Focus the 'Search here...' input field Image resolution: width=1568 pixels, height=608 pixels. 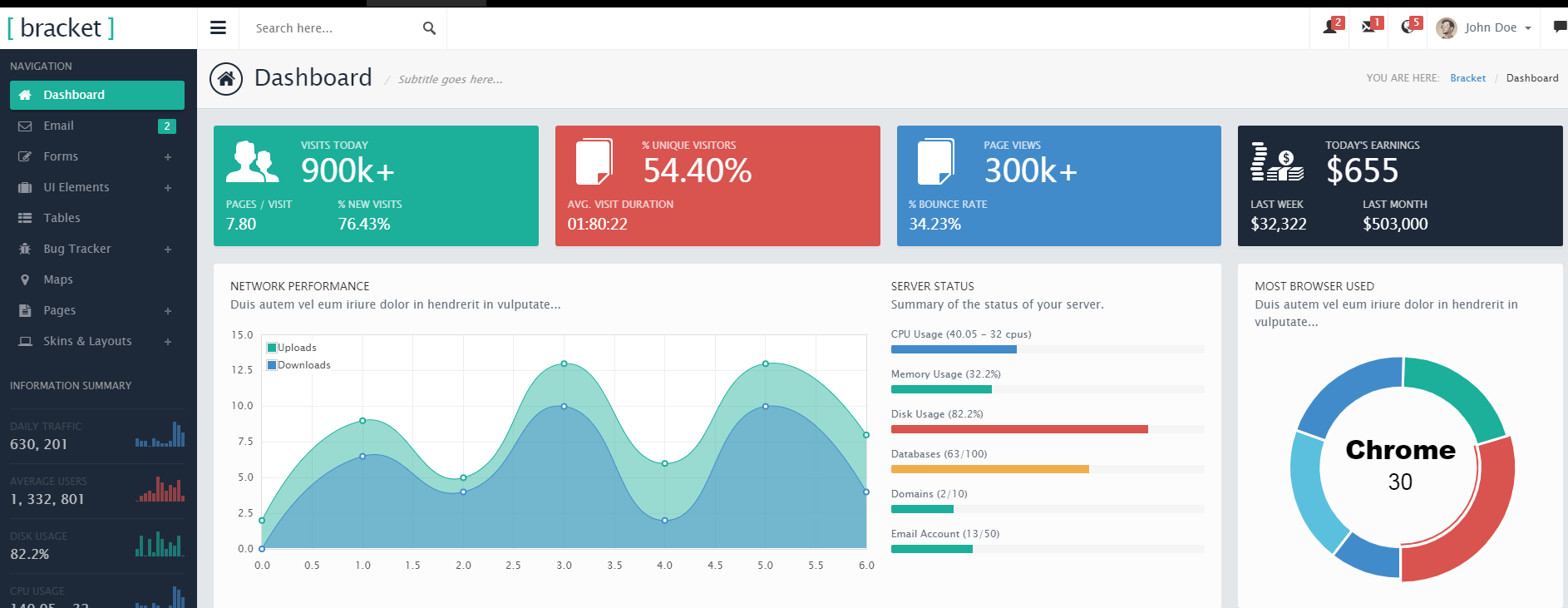(333, 28)
